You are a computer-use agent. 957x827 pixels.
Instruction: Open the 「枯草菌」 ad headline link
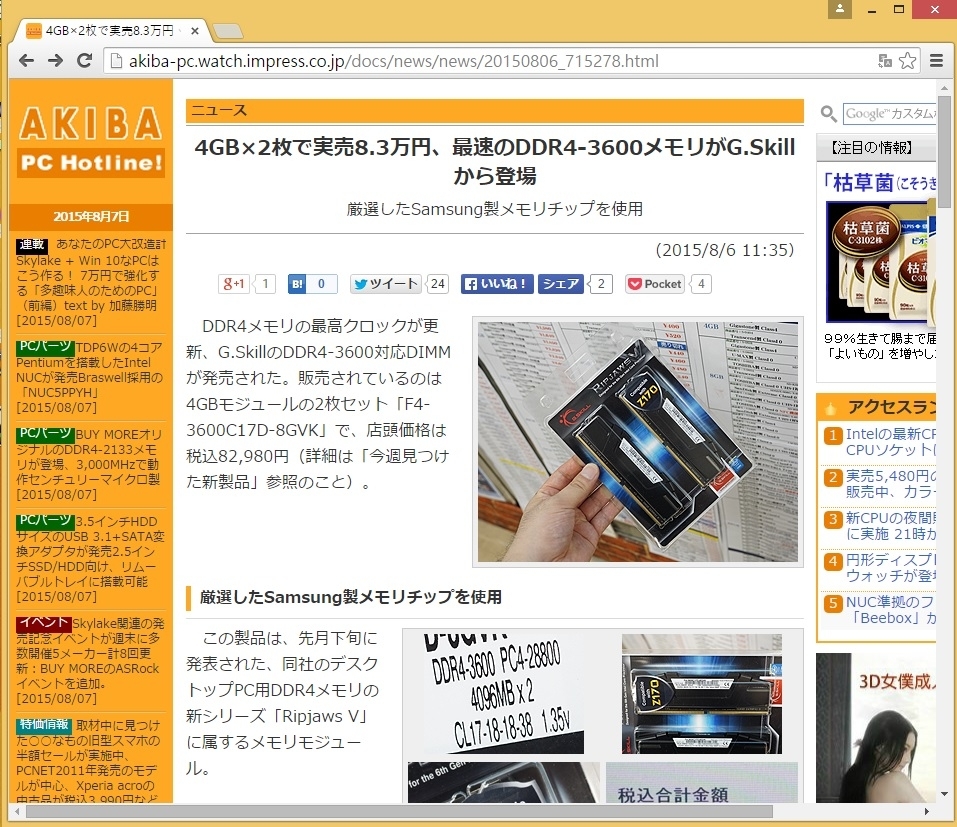tap(879, 182)
